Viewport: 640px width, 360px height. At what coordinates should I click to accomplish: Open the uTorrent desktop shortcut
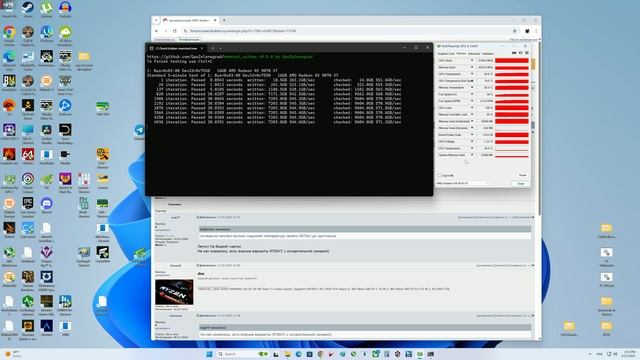coord(47,8)
